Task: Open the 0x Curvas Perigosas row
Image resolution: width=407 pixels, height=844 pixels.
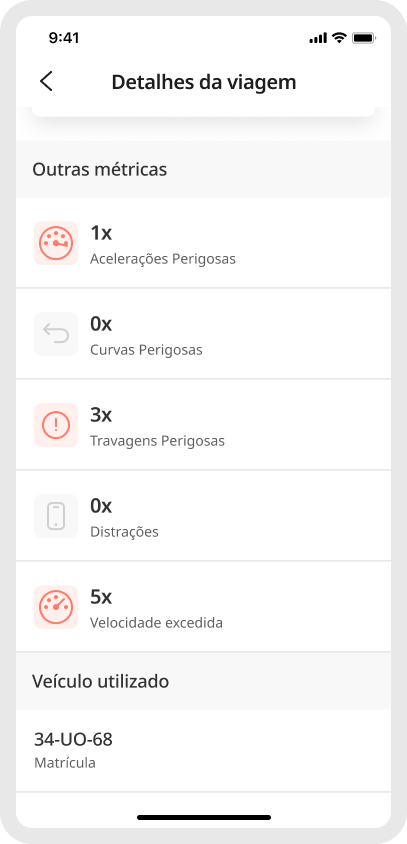Action: click(204, 334)
